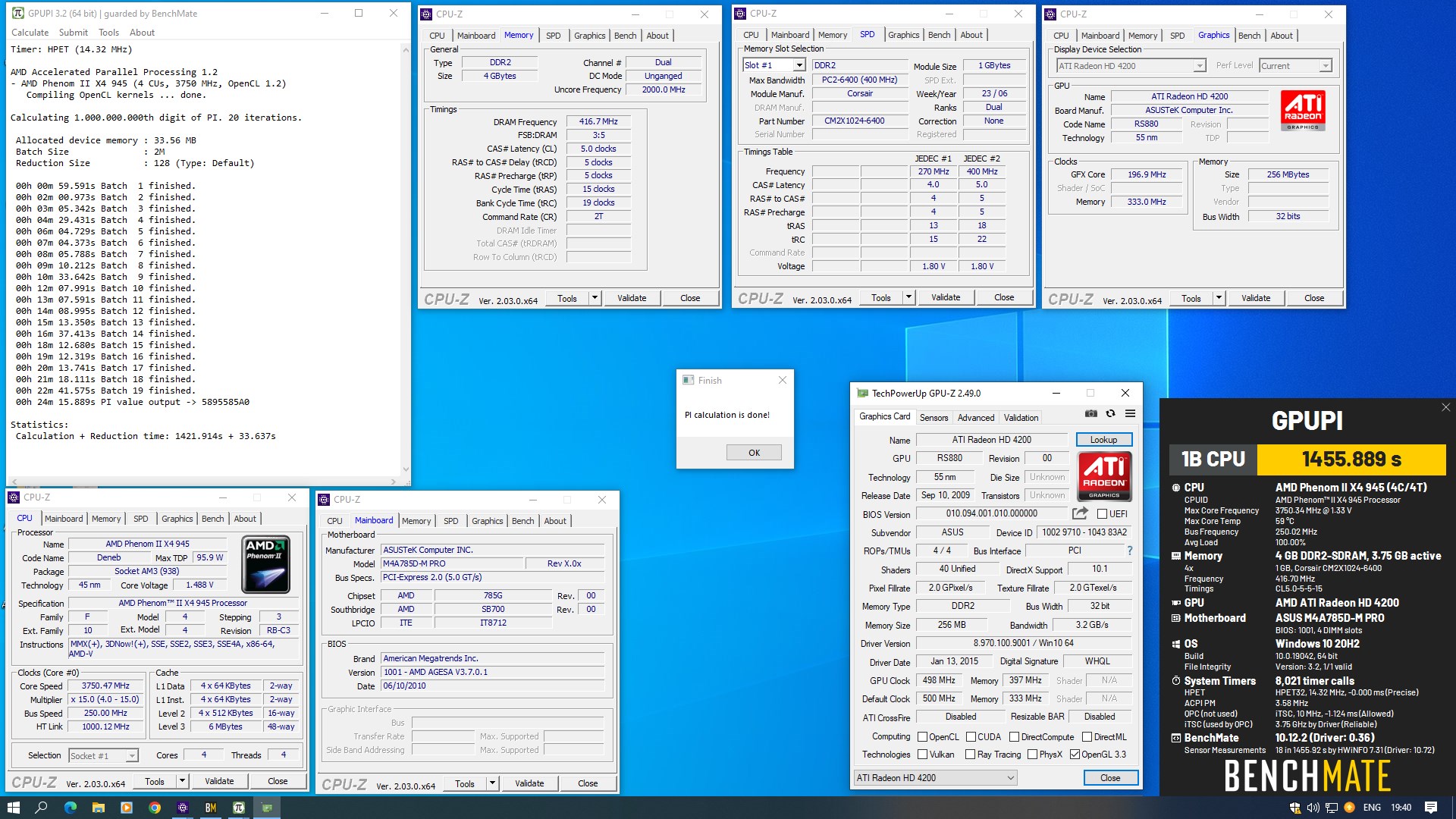Select Bench tab in CPU-Z Memory window
1456x819 pixels.
tap(625, 36)
